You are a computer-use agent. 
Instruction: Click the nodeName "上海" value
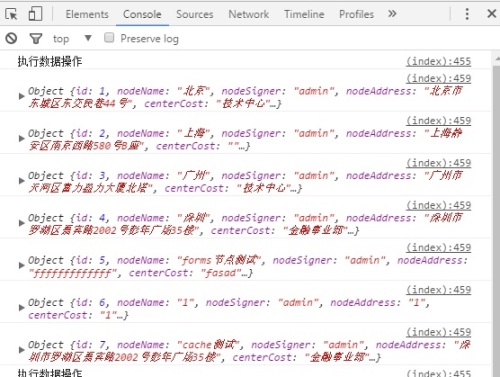click(x=194, y=133)
